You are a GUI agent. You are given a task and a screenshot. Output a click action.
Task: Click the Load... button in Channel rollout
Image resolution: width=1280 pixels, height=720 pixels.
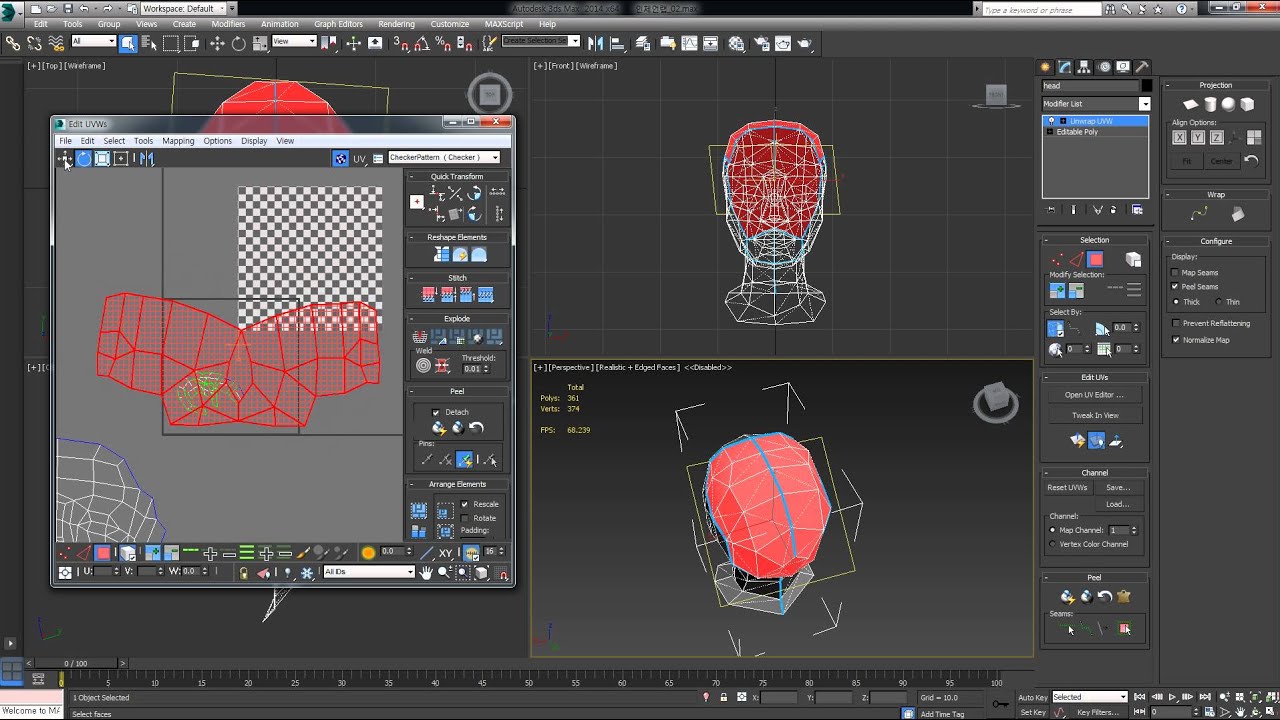tap(1118, 504)
